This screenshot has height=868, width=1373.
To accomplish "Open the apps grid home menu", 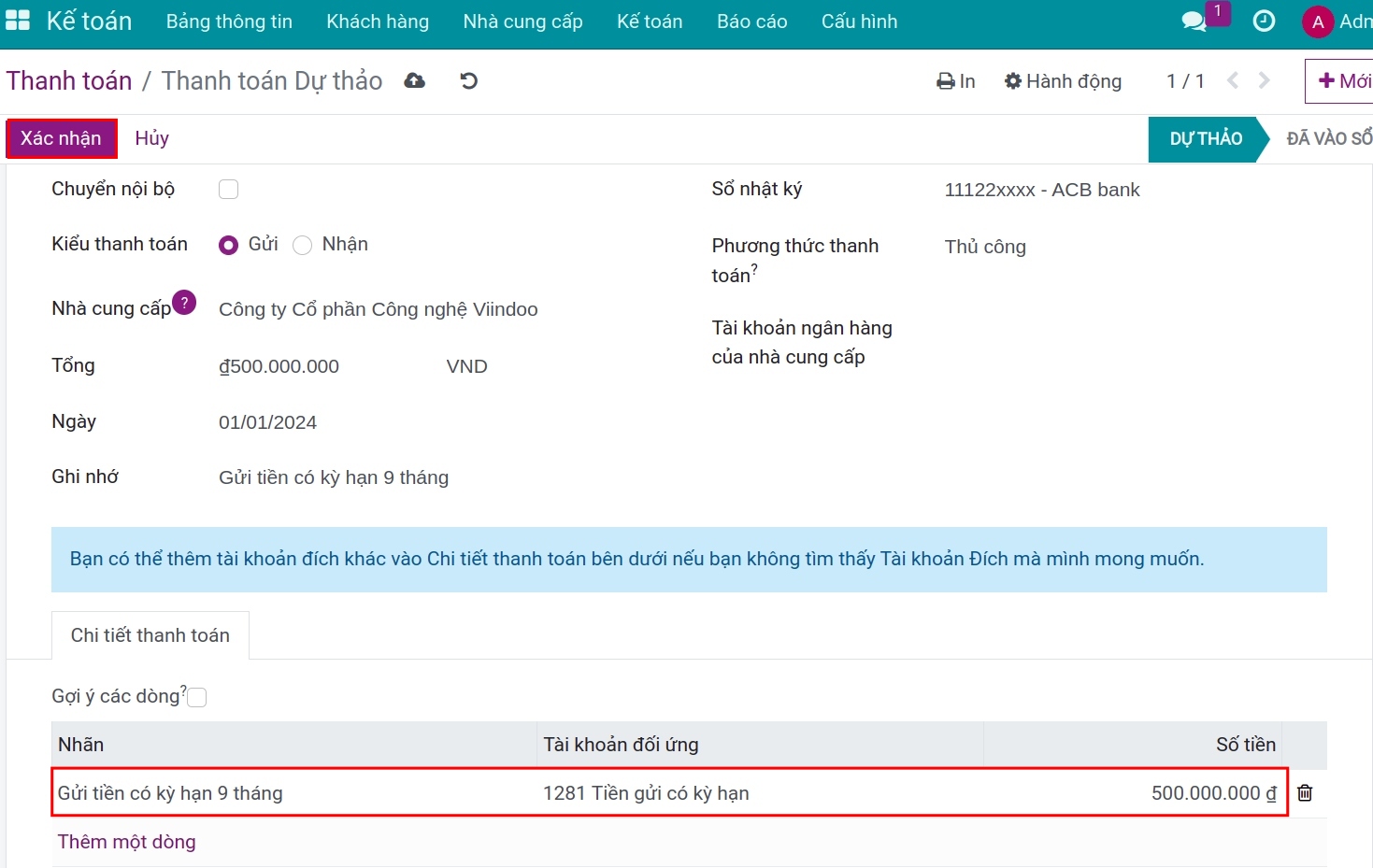I will click(x=18, y=21).
